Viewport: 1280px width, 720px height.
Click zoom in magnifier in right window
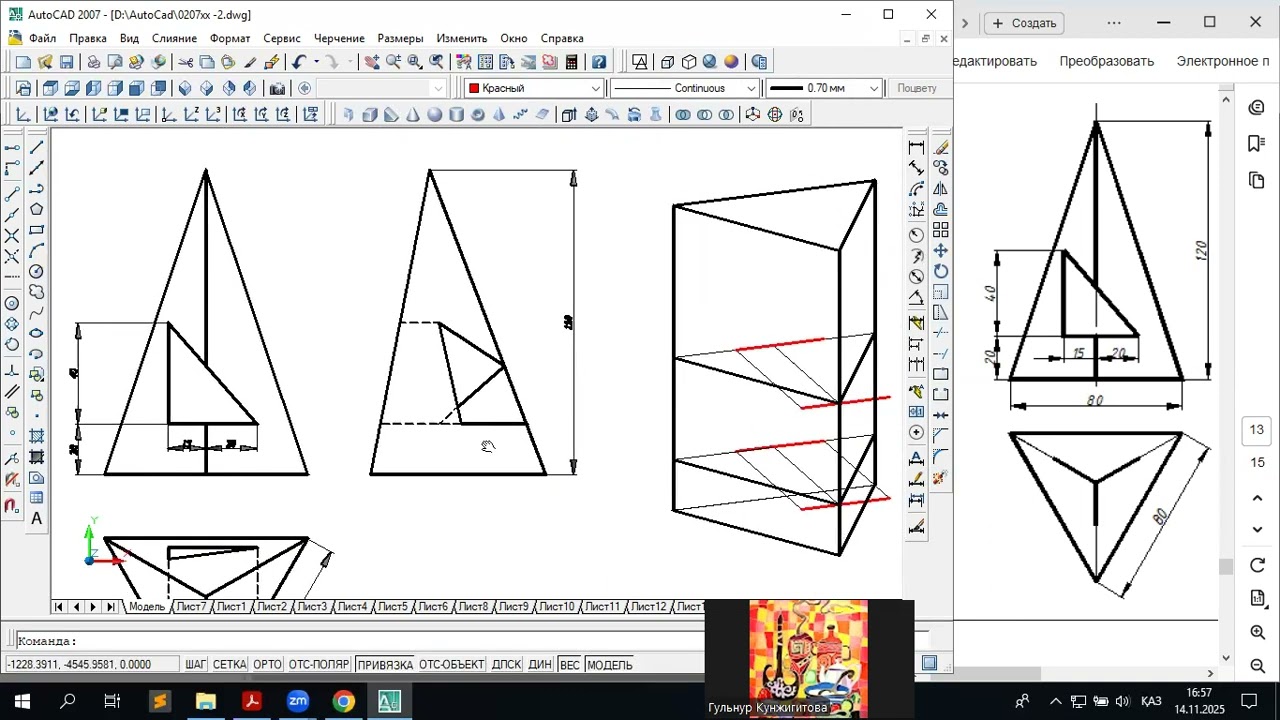click(x=1258, y=633)
